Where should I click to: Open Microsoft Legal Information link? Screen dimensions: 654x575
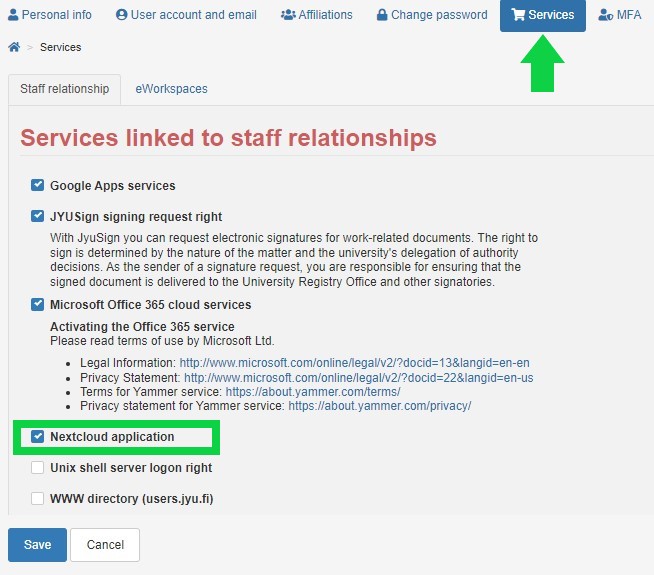click(355, 363)
